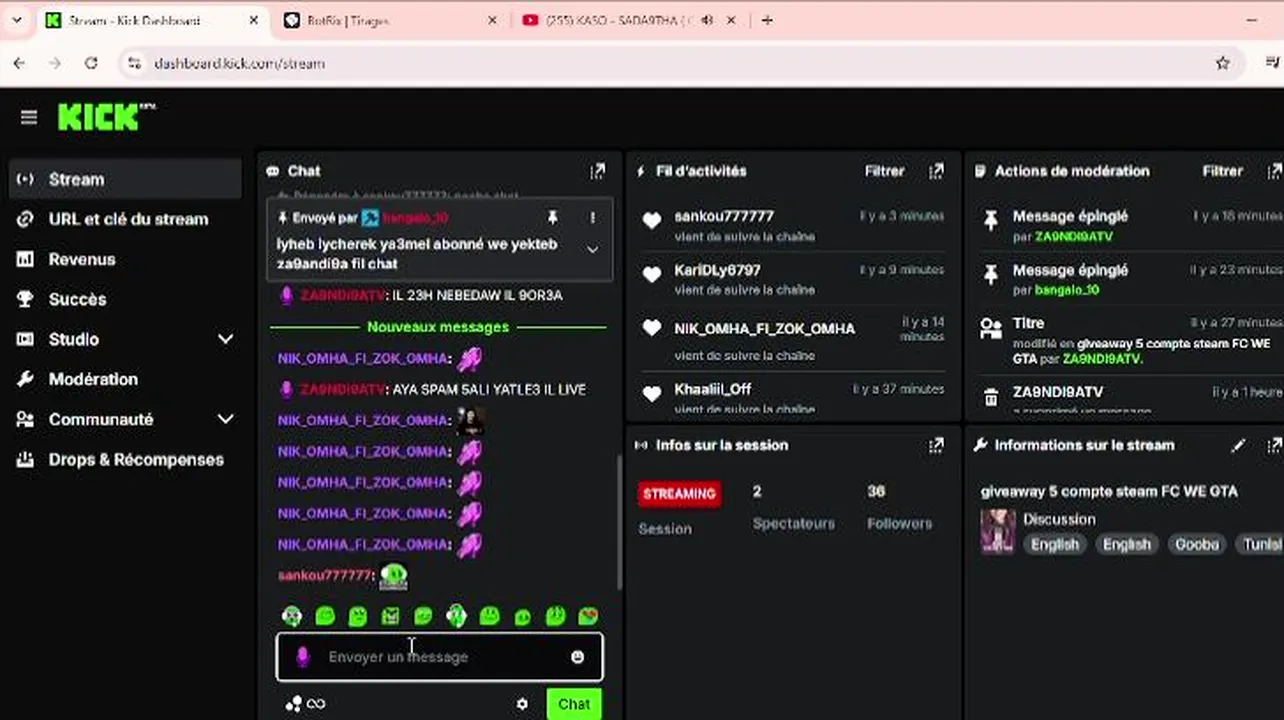
Task: Open the browser tab search dropdown
Action: point(16,20)
